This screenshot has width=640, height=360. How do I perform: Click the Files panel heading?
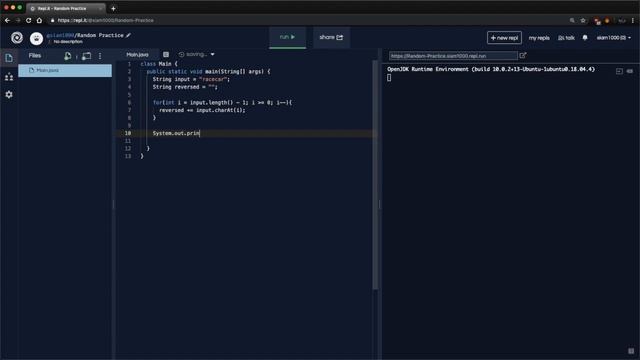click(x=35, y=56)
